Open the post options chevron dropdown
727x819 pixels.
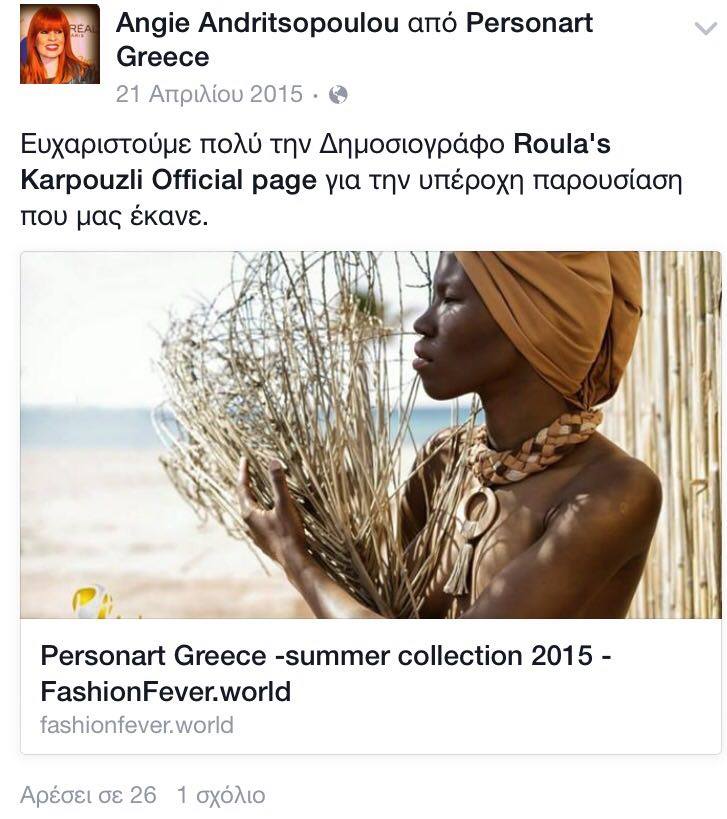706,28
